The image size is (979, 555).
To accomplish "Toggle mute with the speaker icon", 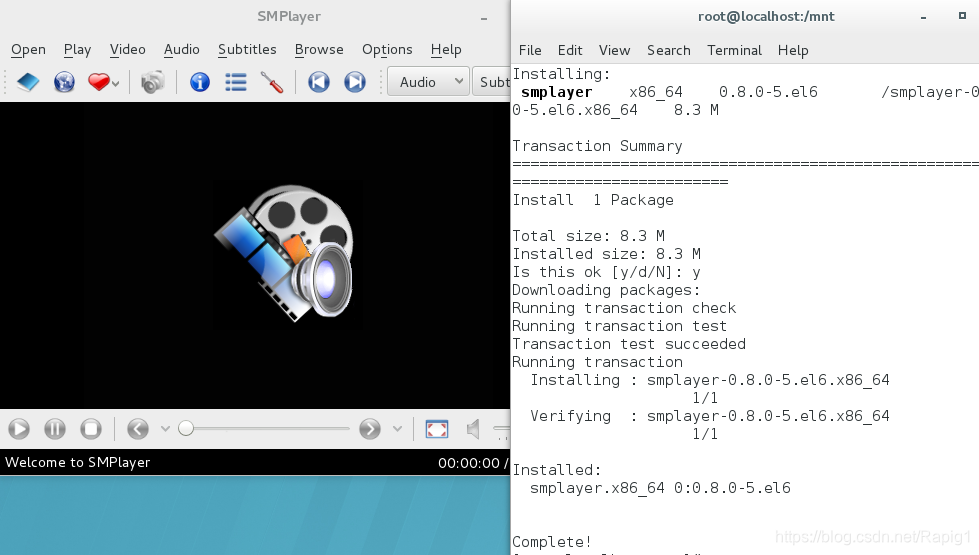I will tap(473, 429).
